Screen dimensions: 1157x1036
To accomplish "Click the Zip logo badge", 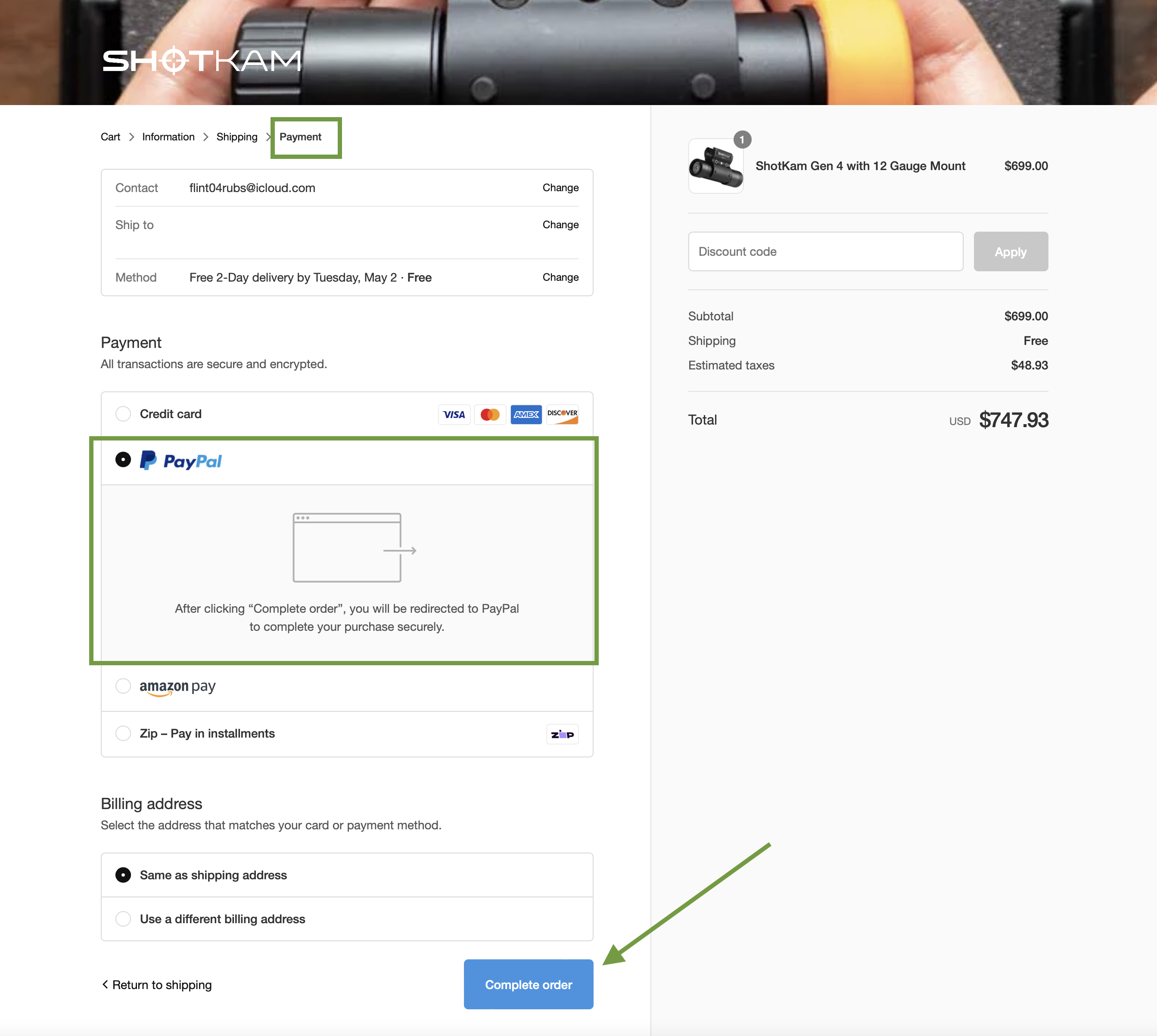I will pos(563,734).
